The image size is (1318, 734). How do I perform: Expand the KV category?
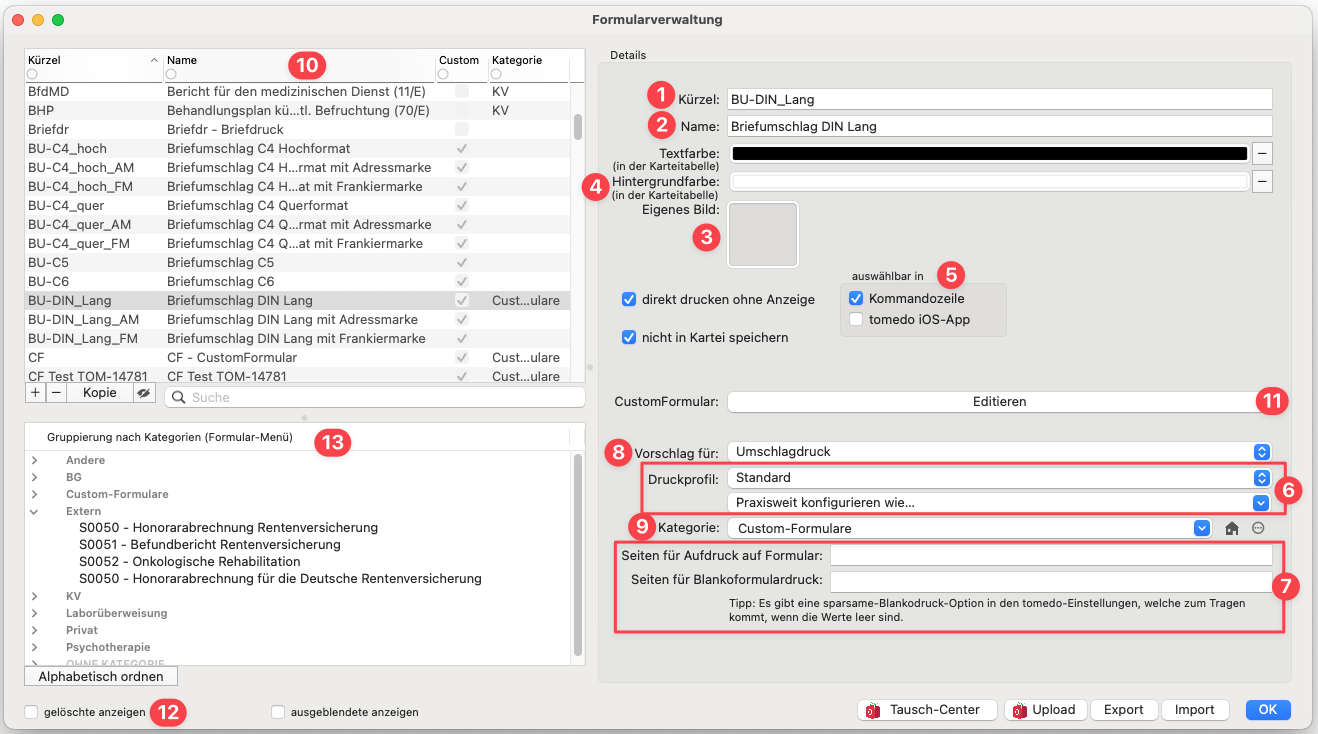35,596
